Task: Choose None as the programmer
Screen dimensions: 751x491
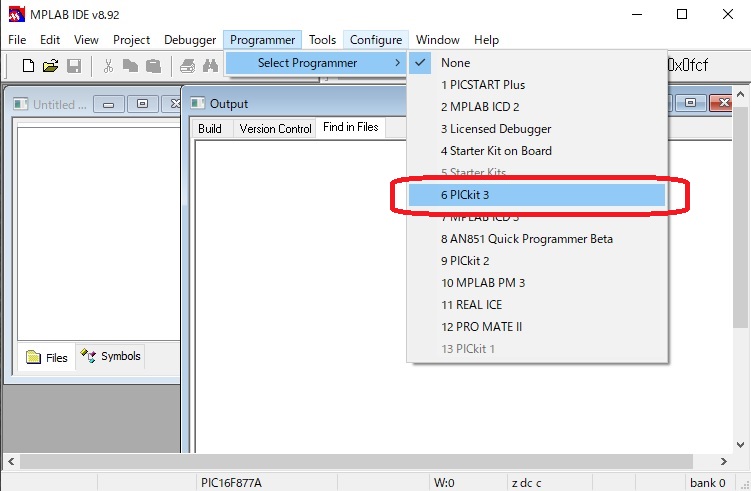Action: point(537,63)
